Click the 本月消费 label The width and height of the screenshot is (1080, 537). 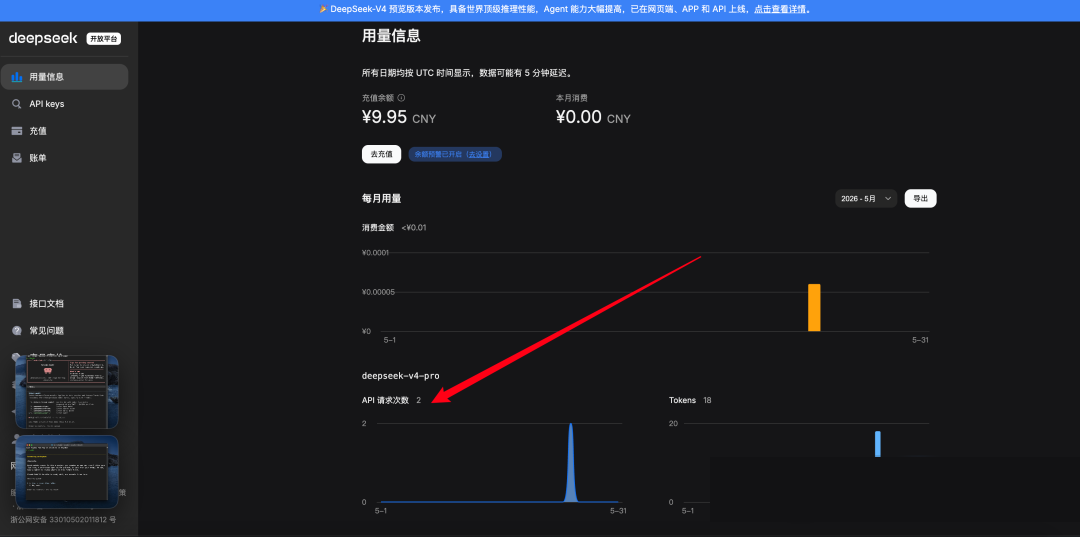click(x=572, y=98)
